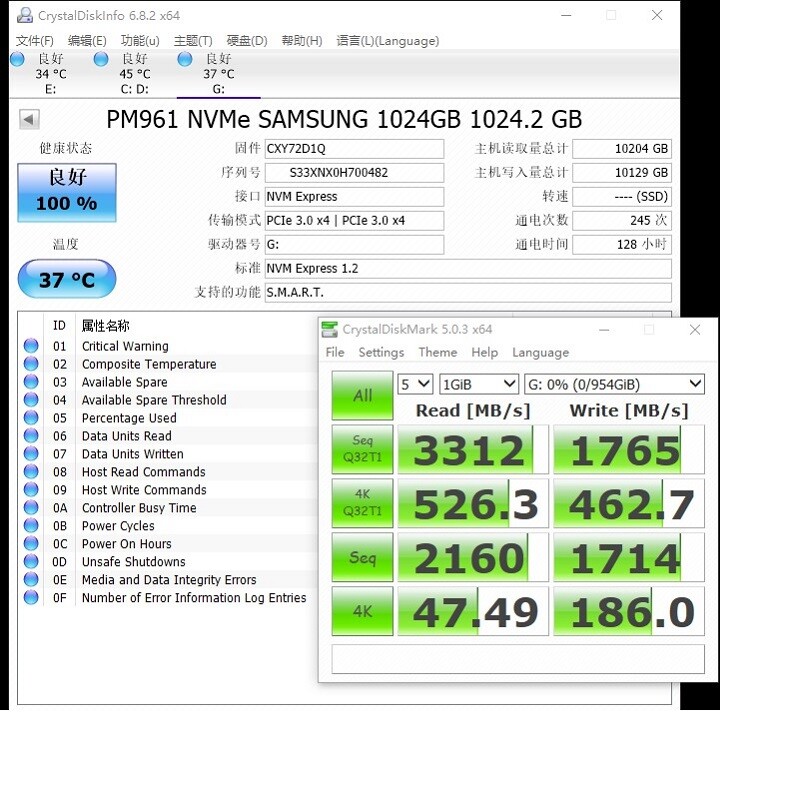Select the E: disk status circle
800x800 pixels.
17,59
